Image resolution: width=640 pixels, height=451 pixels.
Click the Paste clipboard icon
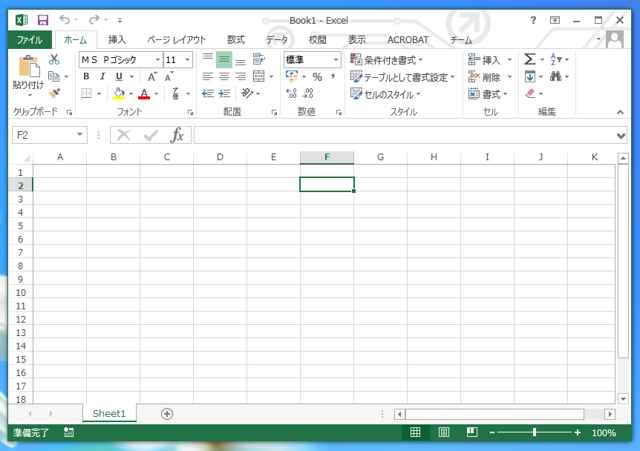29,67
